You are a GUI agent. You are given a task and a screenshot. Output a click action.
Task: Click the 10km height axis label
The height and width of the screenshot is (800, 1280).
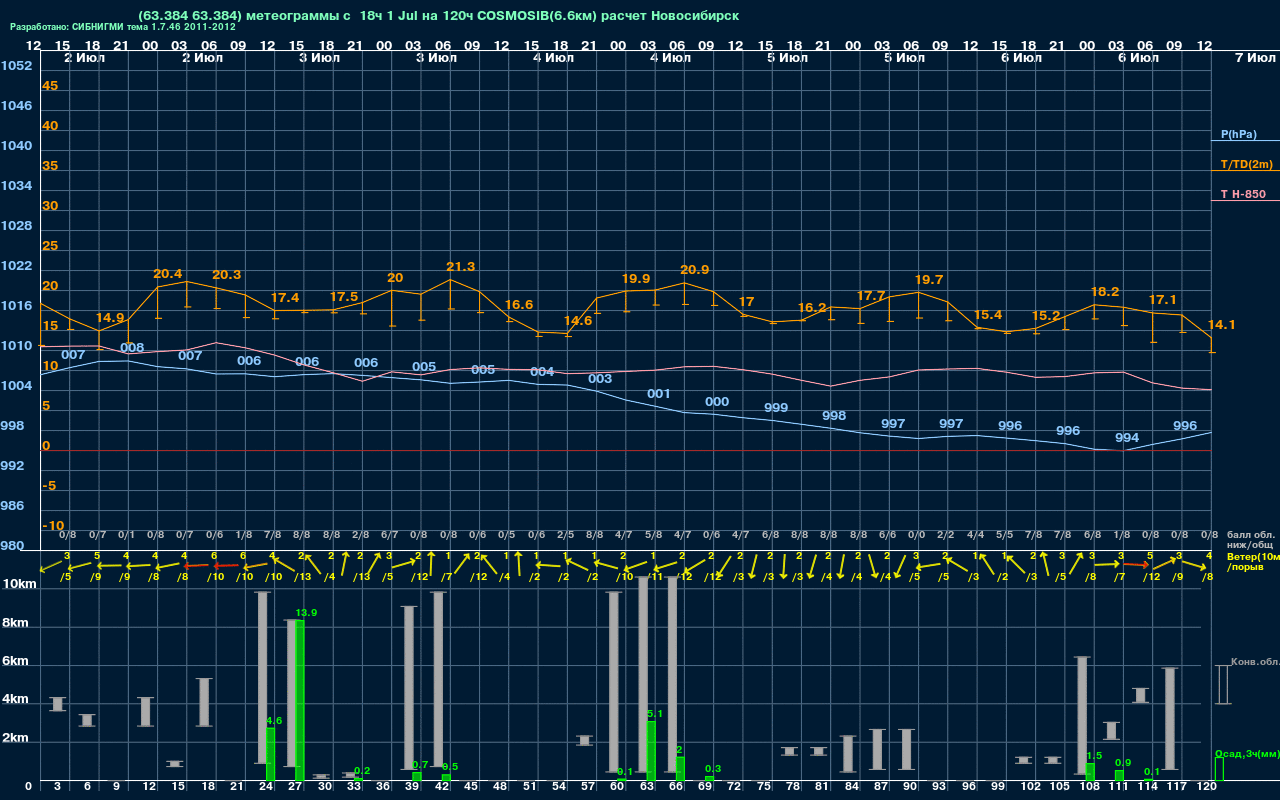(17, 584)
